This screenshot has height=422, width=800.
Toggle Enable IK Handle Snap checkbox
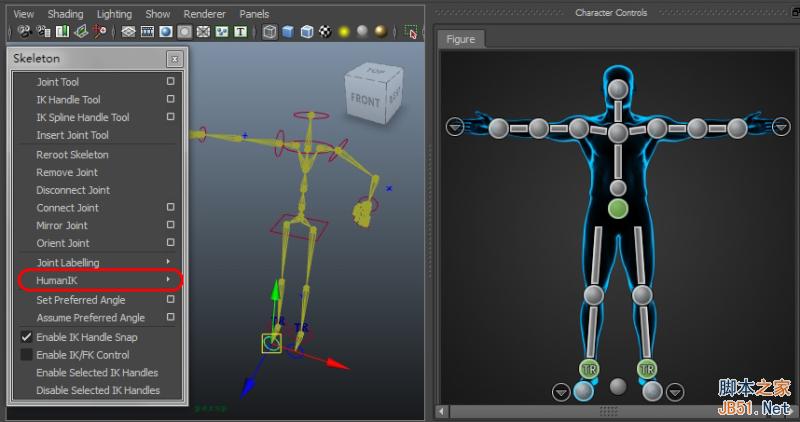click(27, 337)
